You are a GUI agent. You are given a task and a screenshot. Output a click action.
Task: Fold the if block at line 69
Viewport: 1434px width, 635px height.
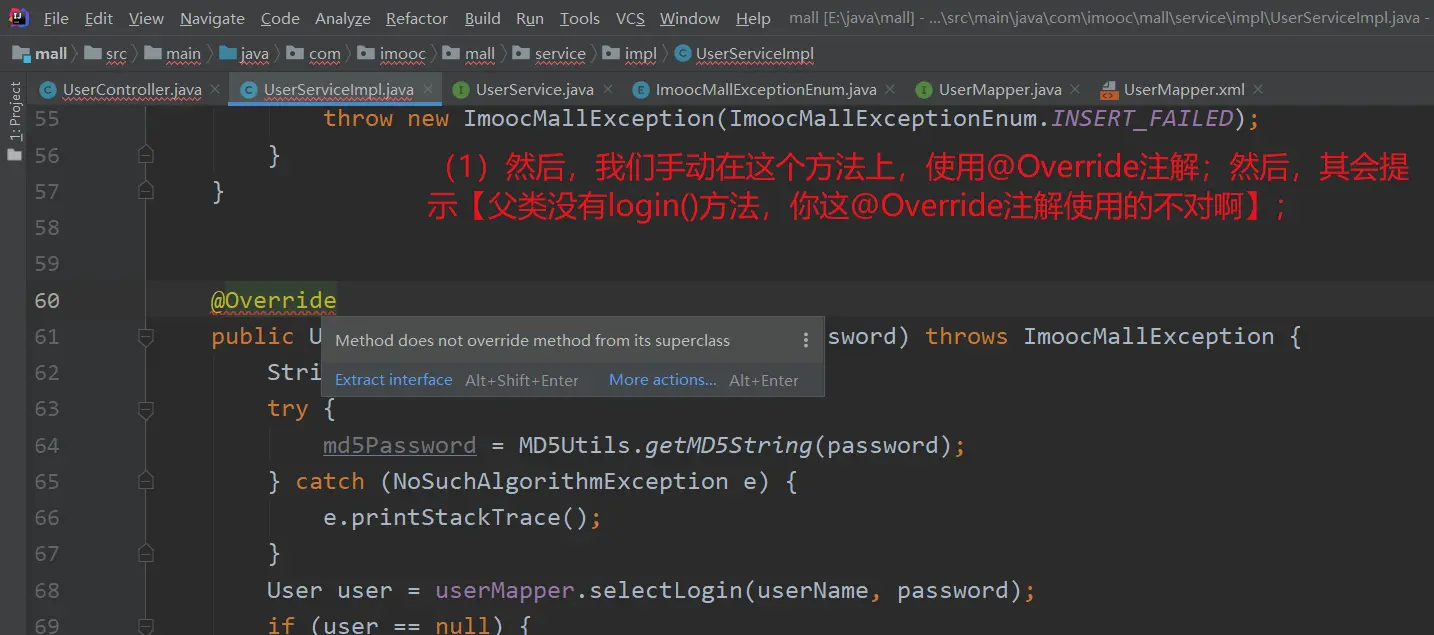pos(146,626)
